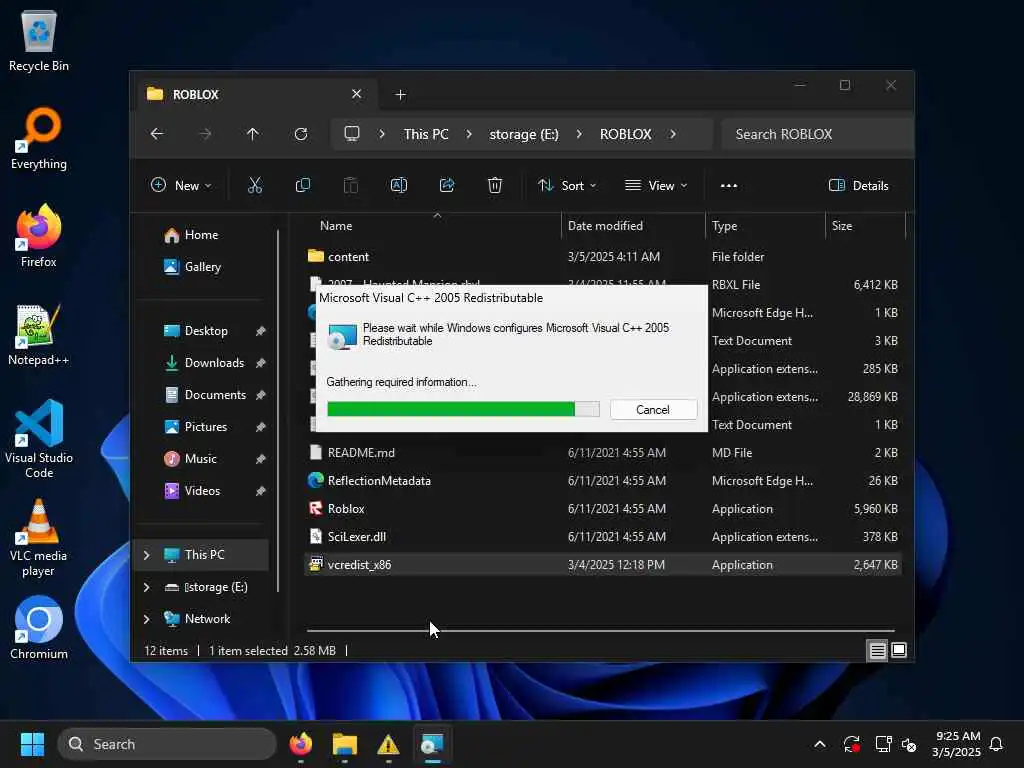This screenshot has width=1024, height=768.
Task: Navigate up one folder level
Action: point(253,134)
